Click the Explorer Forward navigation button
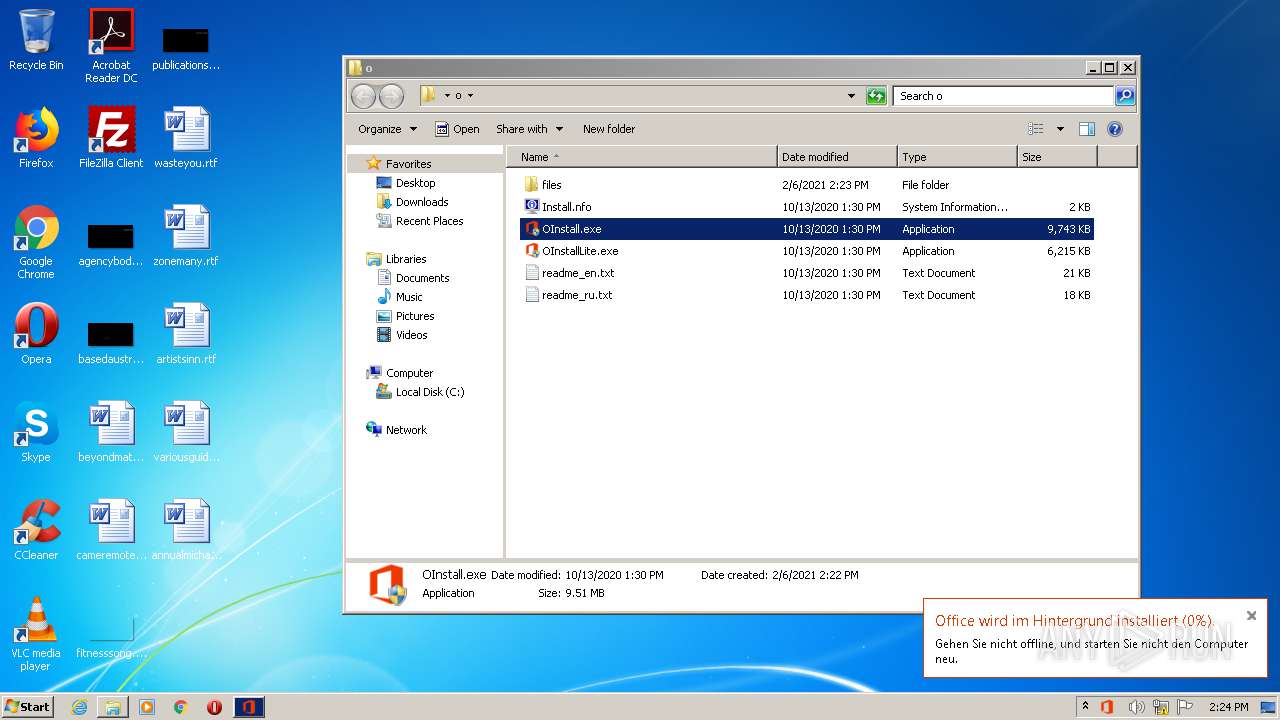The height and width of the screenshot is (720, 1280). 391,96
